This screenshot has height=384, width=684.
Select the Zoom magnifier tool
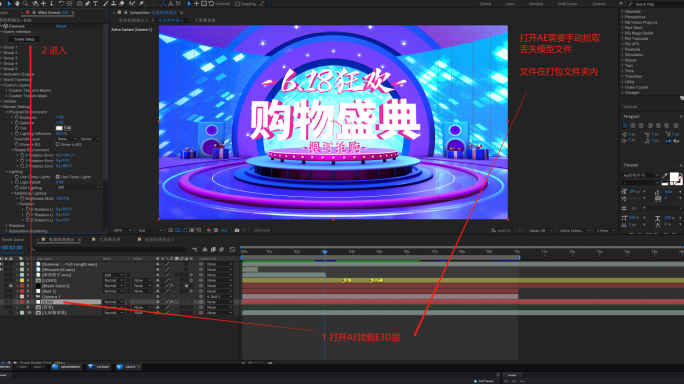(25, 3)
